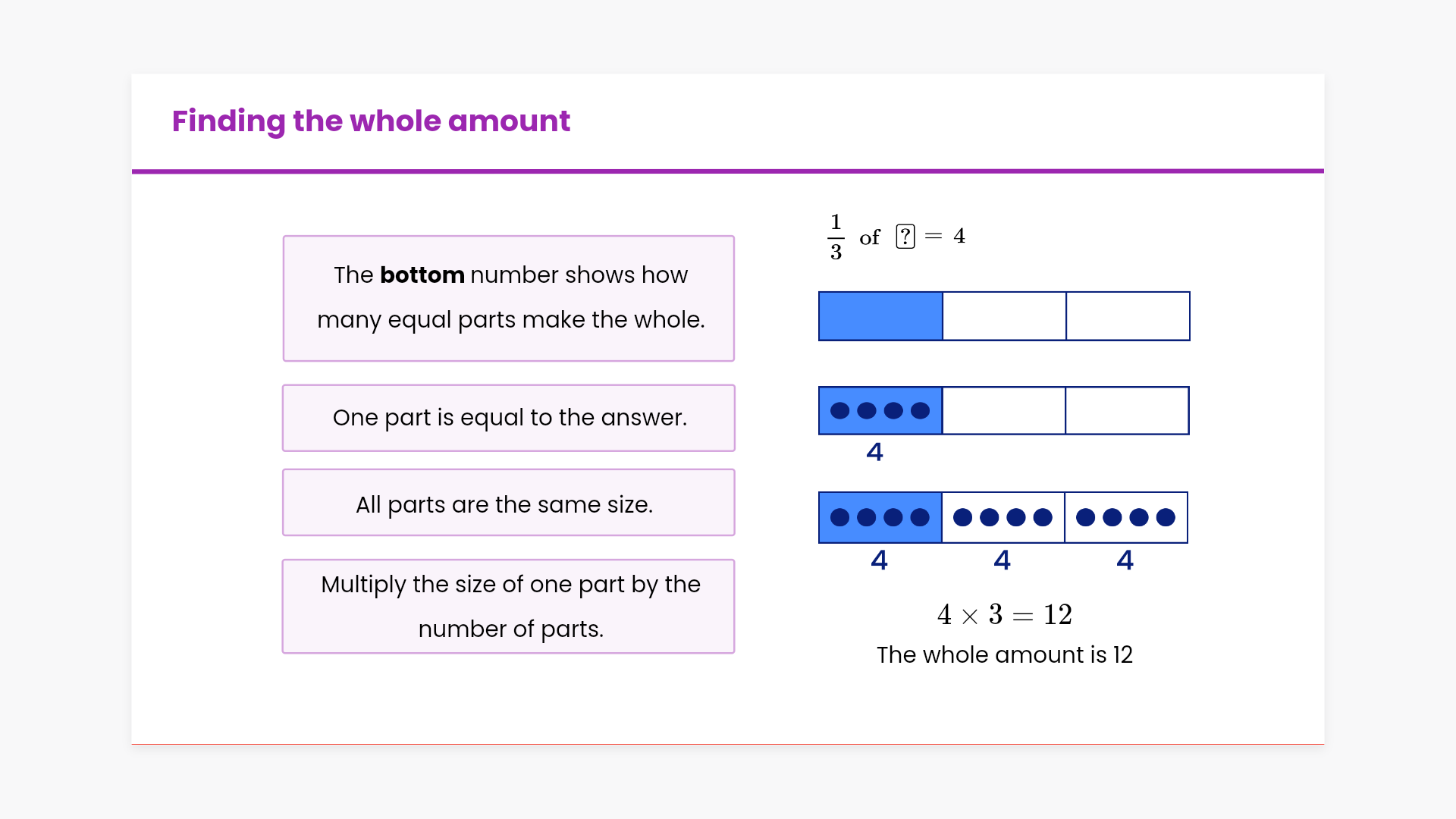Click the empty middle segment of the second bar
Viewport: 1456px width, 819px height.
coord(1003,411)
